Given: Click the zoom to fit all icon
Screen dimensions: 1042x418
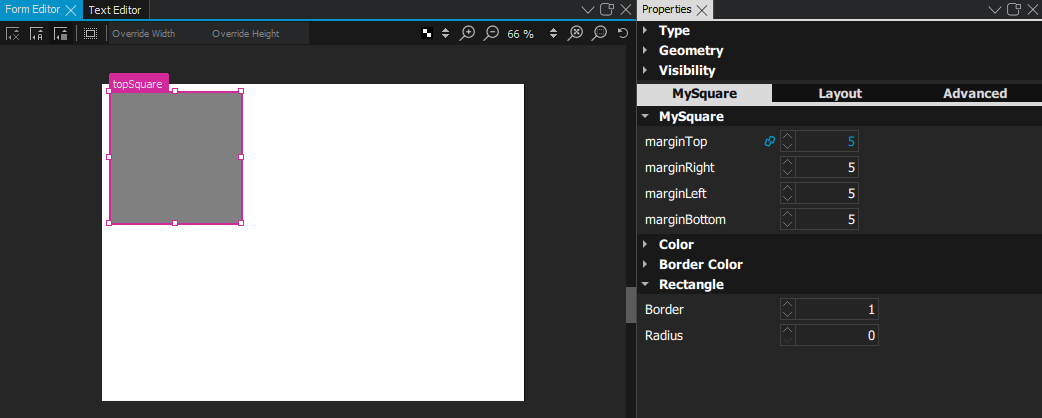Looking at the screenshot, I should [x=576, y=33].
